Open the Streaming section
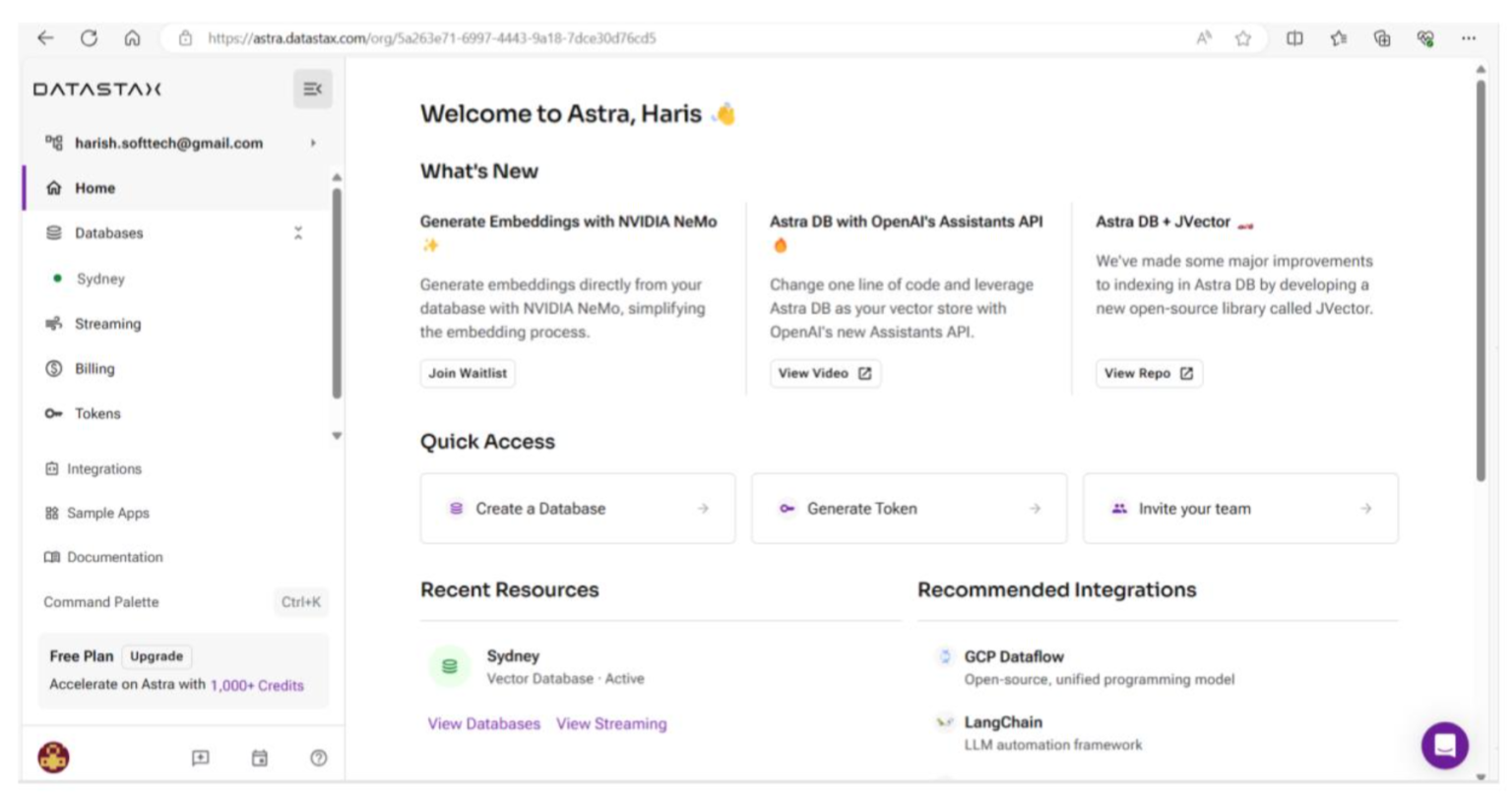The width and height of the screenshot is (1512, 796). click(108, 324)
